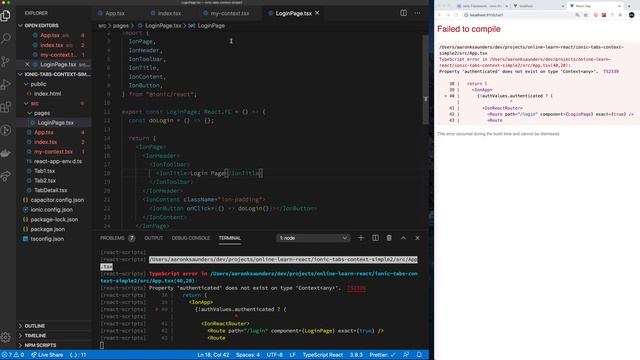Click the TypeScript version 3.8.3 status item

pos(356,355)
